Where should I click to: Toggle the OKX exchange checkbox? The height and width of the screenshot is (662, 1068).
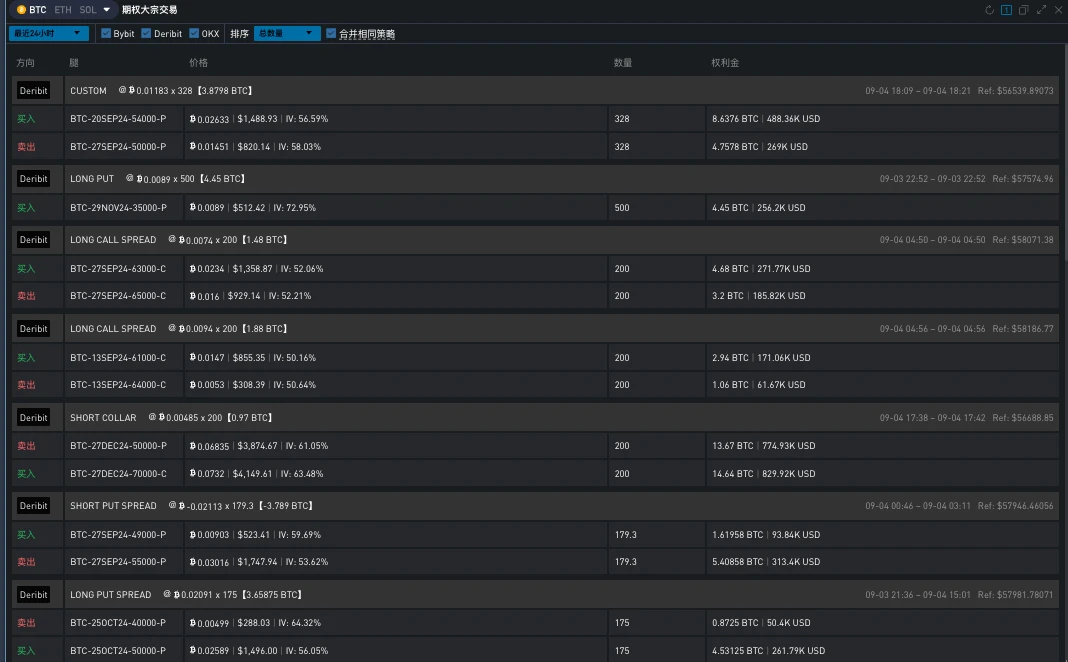click(x=194, y=34)
